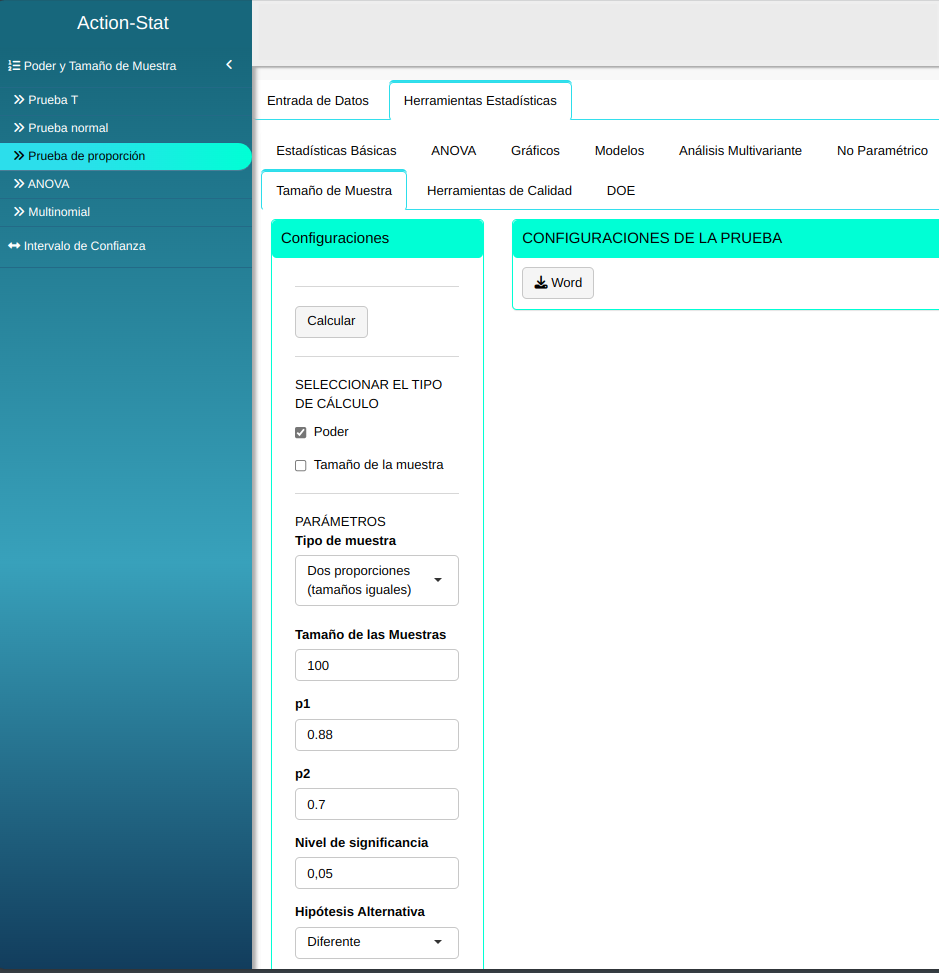Click the list icon beside Poder y Tamaño de Muestra
The width and height of the screenshot is (939, 973).
tap(14, 66)
